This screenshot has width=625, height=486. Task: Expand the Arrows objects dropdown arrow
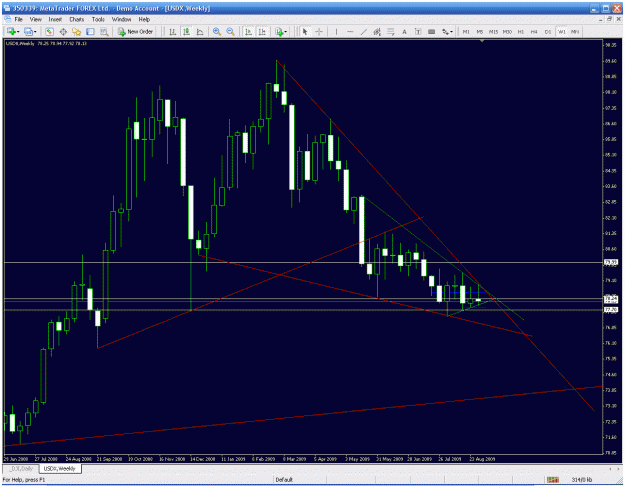click(x=452, y=32)
